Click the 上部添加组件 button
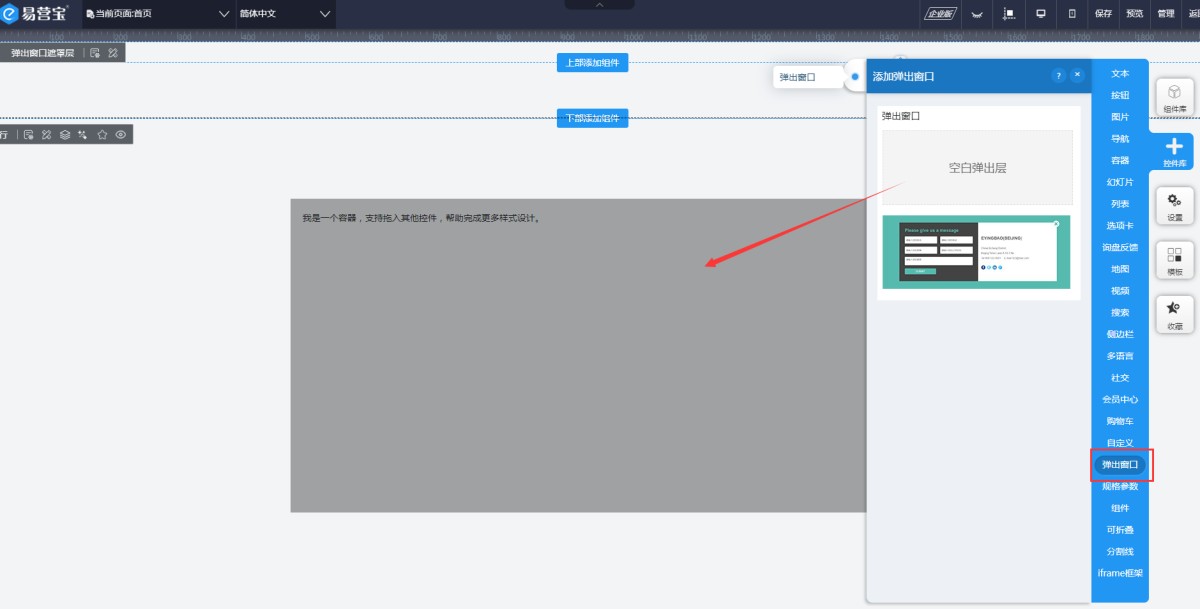The image size is (1200, 609). [x=592, y=63]
